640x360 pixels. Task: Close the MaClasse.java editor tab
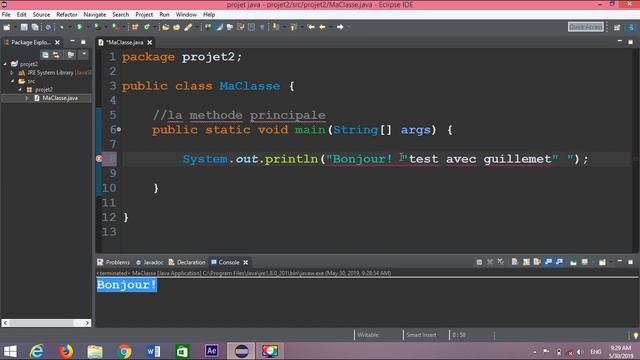(x=150, y=42)
